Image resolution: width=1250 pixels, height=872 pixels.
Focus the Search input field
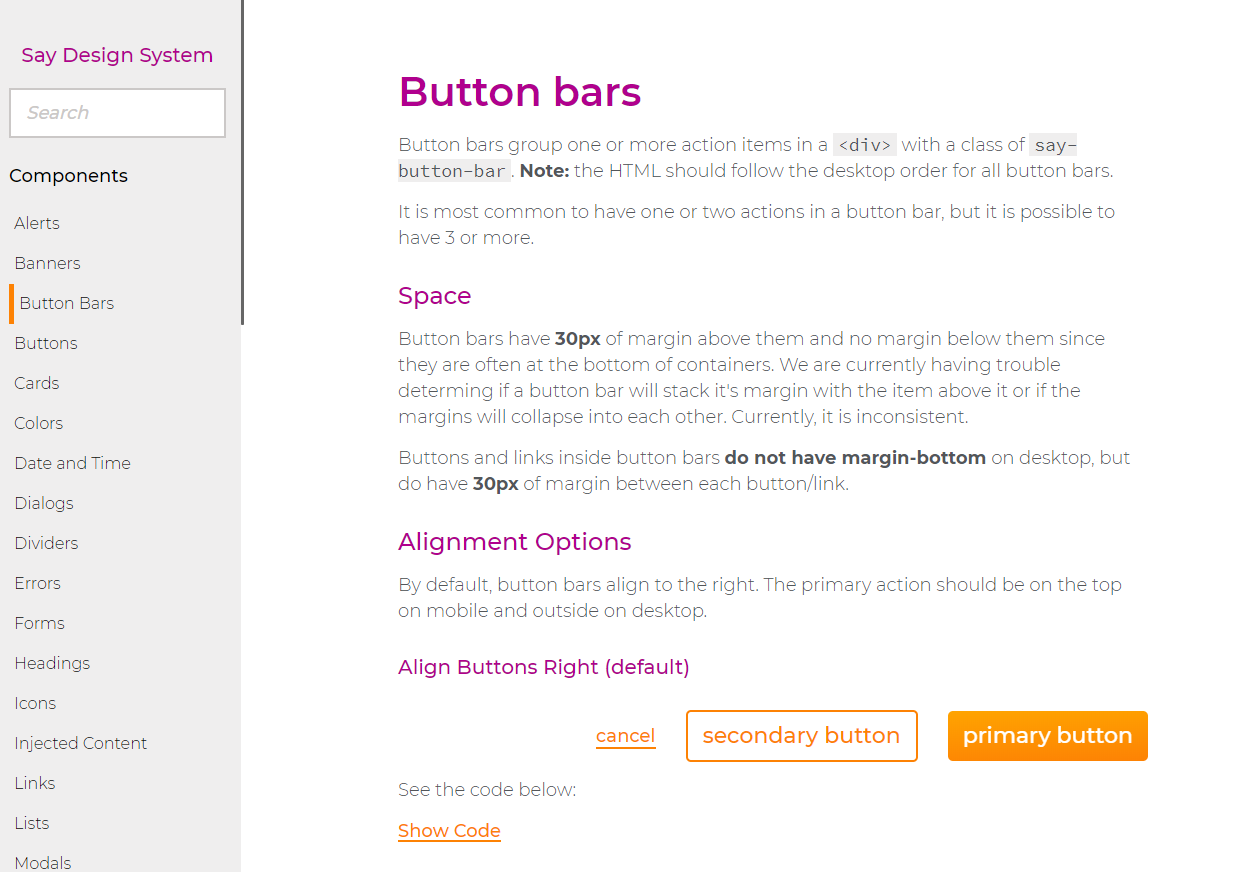117,113
